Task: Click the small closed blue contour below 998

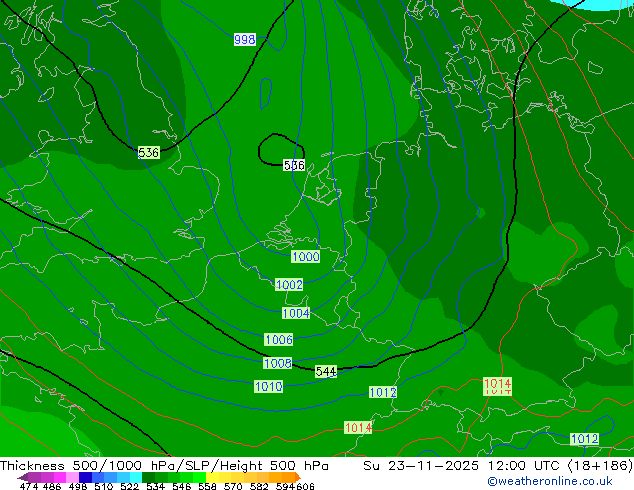Action: tap(266, 93)
